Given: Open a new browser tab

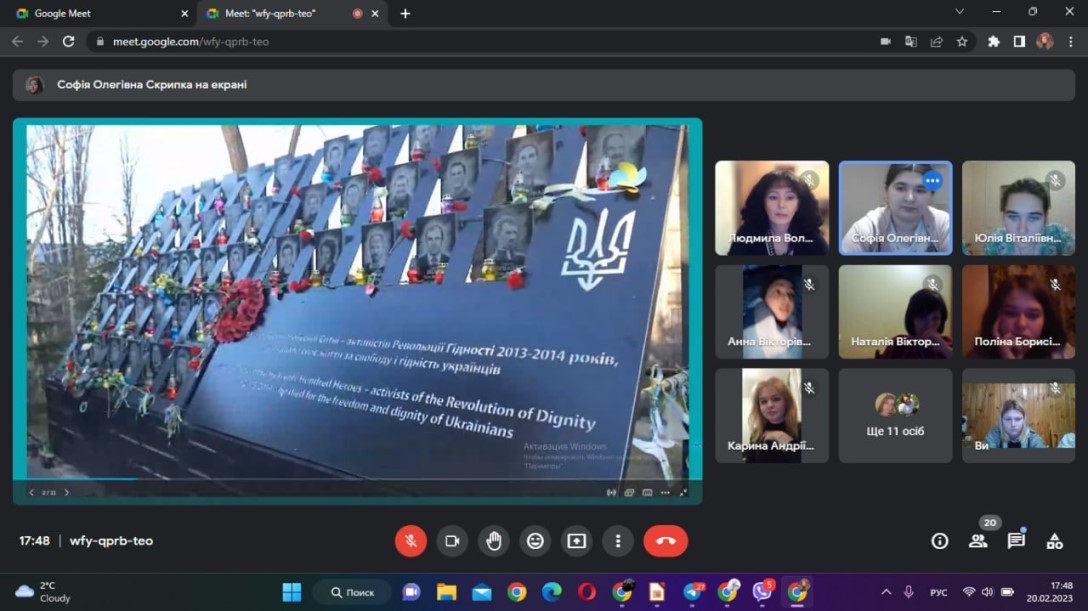Looking at the screenshot, I should pyautogui.click(x=405, y=13).
